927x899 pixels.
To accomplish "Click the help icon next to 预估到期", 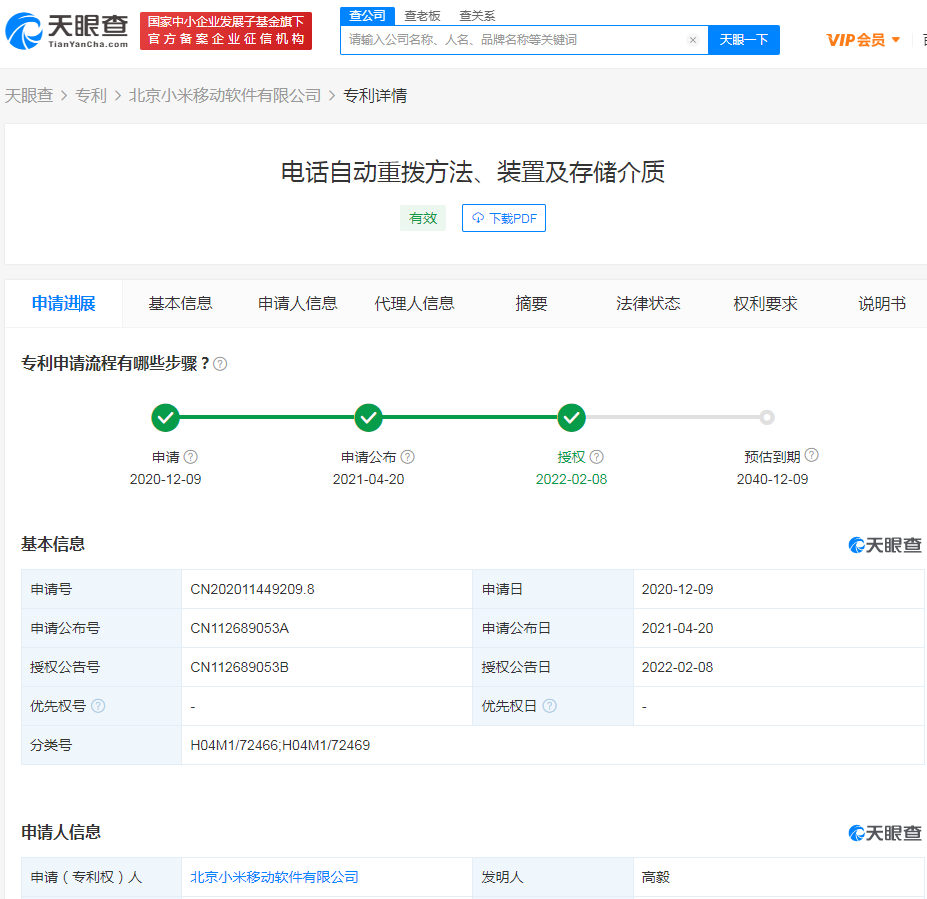I will [x=811, y=455].
